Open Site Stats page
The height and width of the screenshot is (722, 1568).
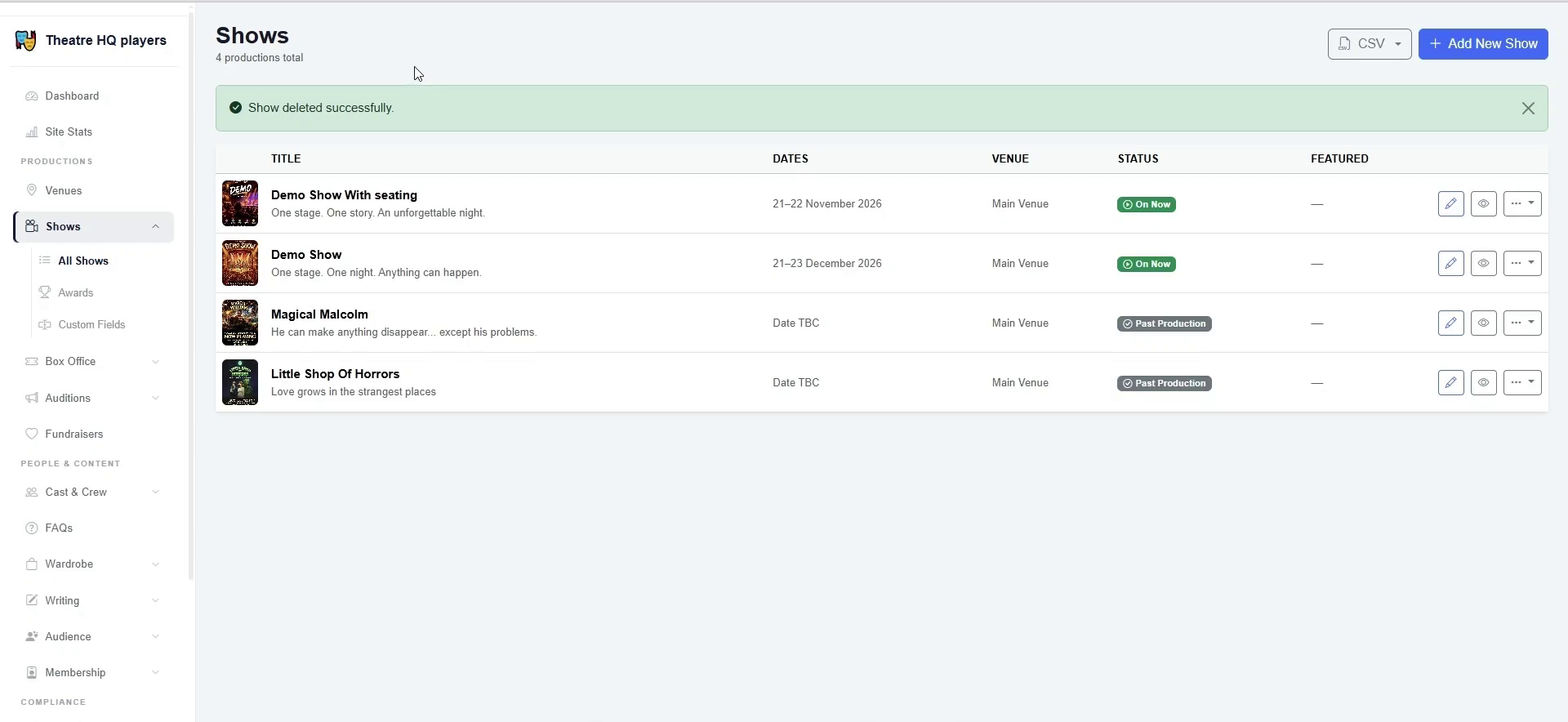(94, 131)
